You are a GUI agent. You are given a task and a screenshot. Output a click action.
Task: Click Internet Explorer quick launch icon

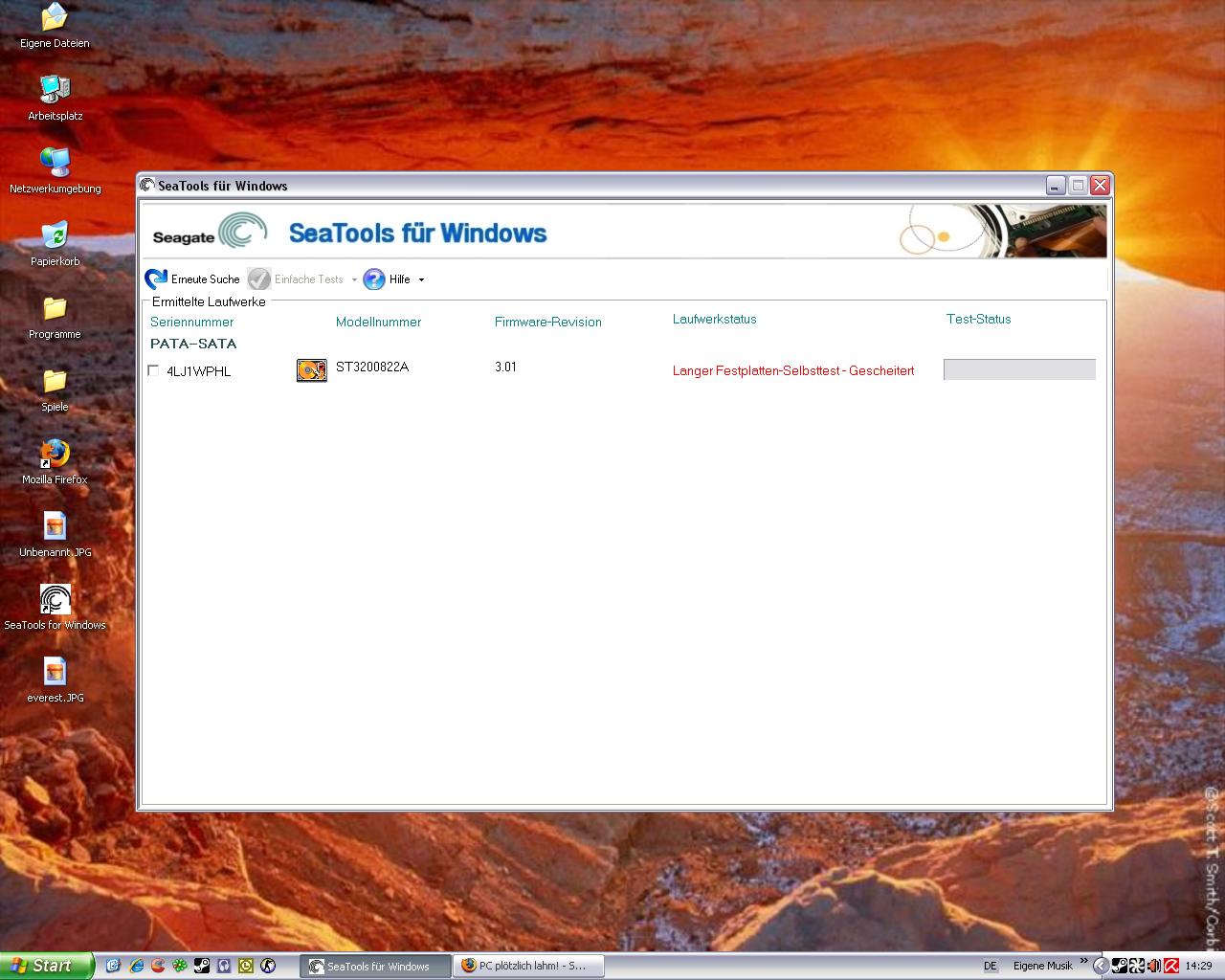136,966
